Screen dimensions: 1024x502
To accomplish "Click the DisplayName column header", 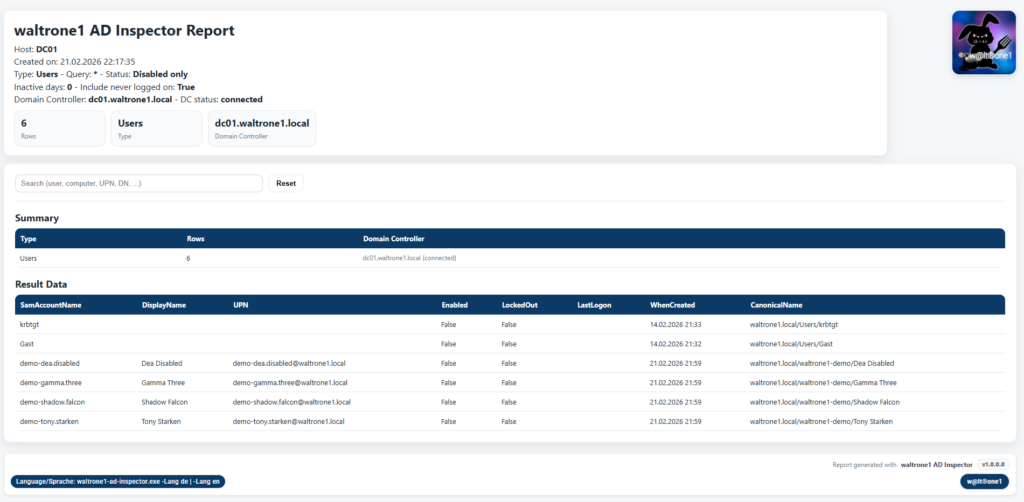I will pos(164,305).
